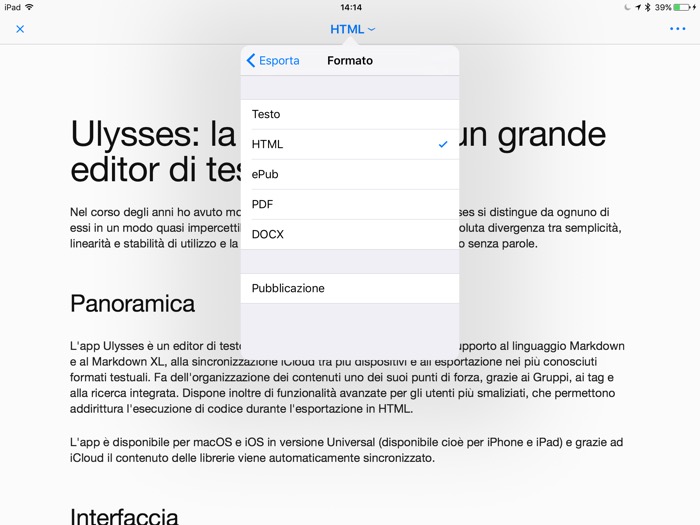Choose DOCX export format
This screenshot has width=700, height=525.
[350, 234]
